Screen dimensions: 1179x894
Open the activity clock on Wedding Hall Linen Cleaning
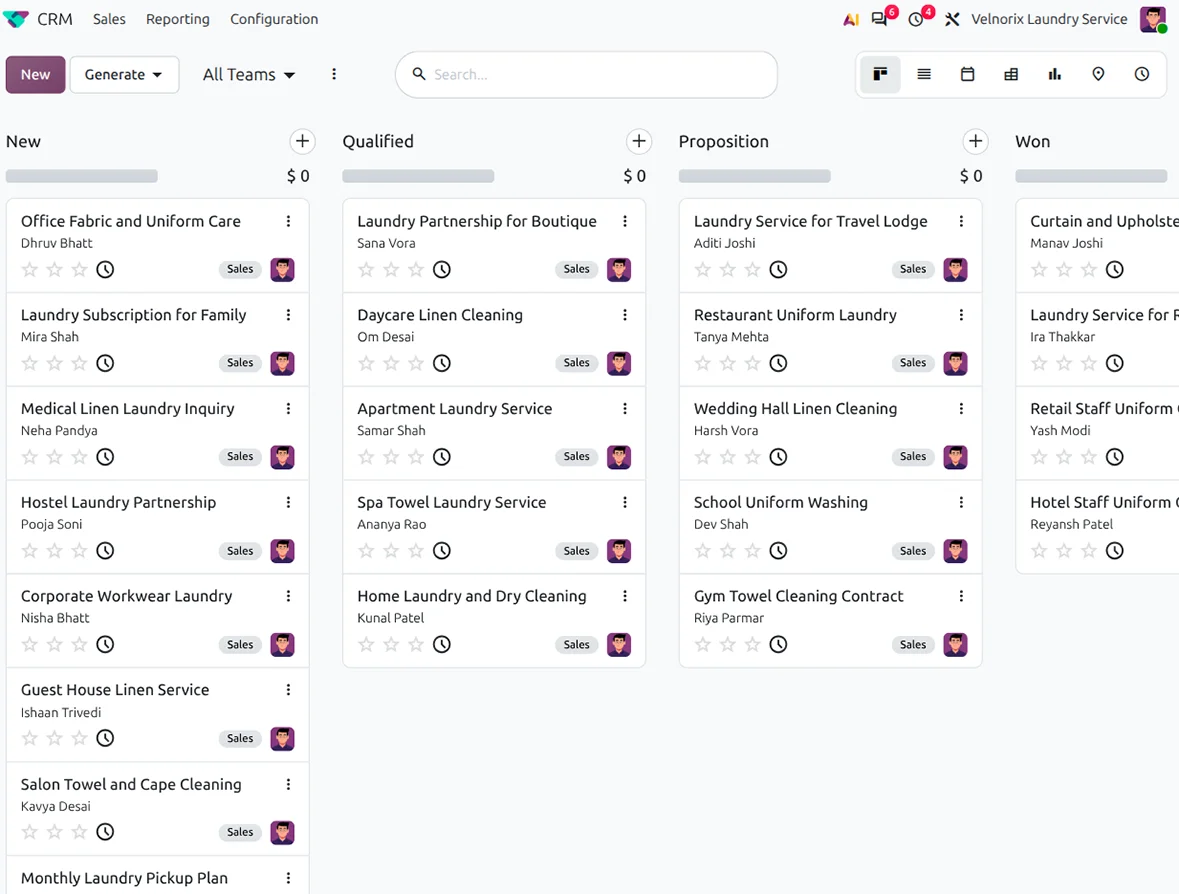click(778, 457)
